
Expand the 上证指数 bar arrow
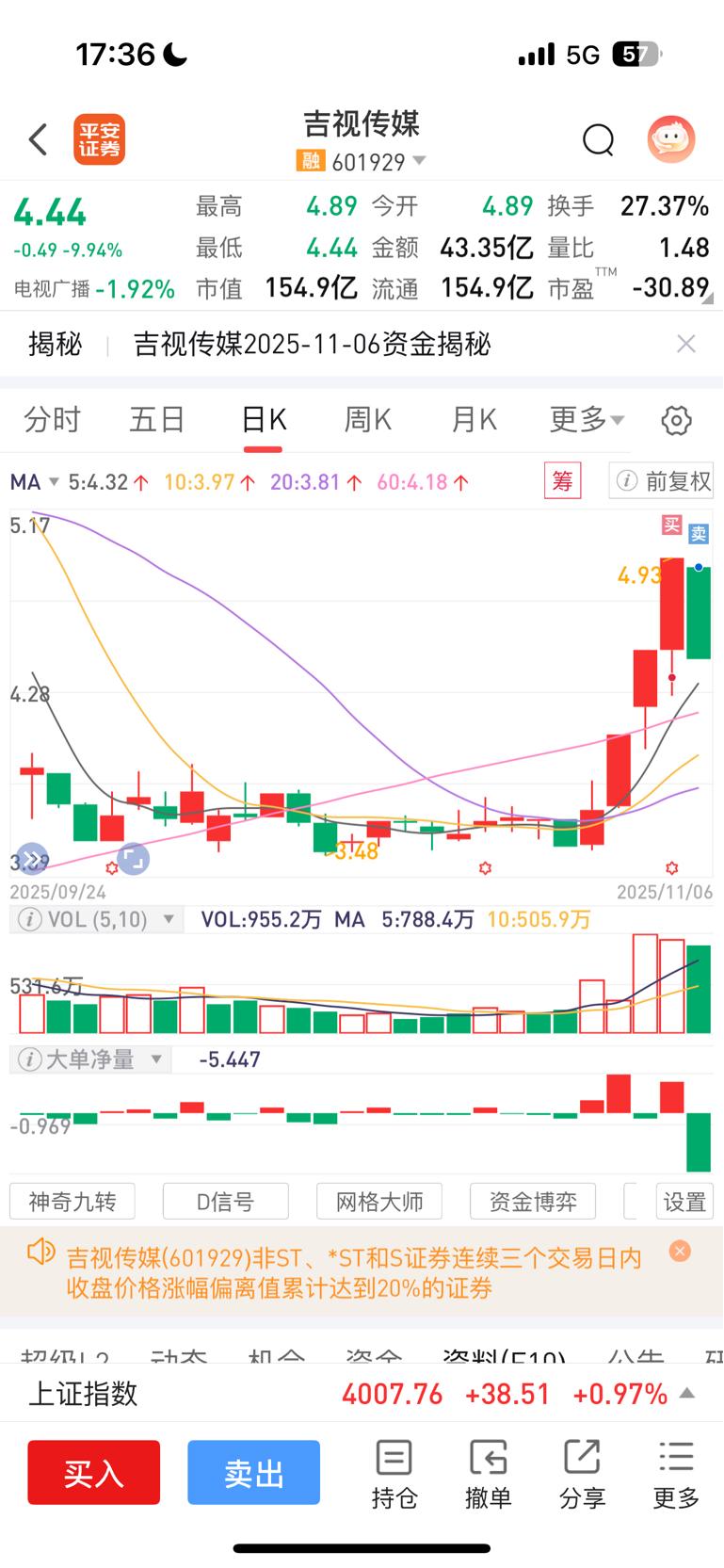(x=687, y=1393)
